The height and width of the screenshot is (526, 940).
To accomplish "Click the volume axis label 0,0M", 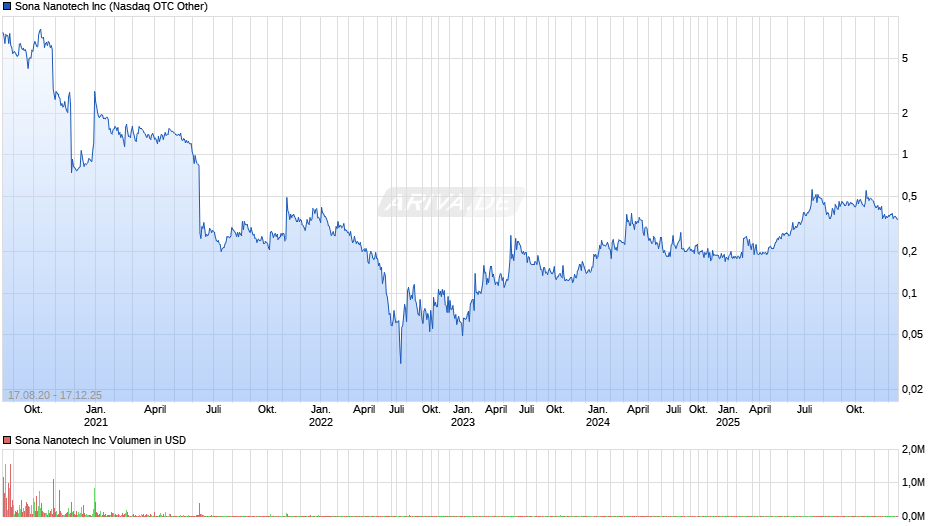I will click(x=914, y=516).
